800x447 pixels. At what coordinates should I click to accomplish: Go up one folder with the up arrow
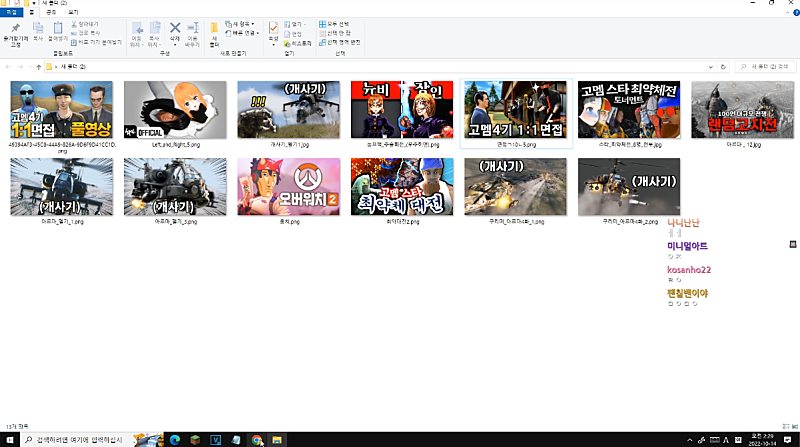(38, 66)
